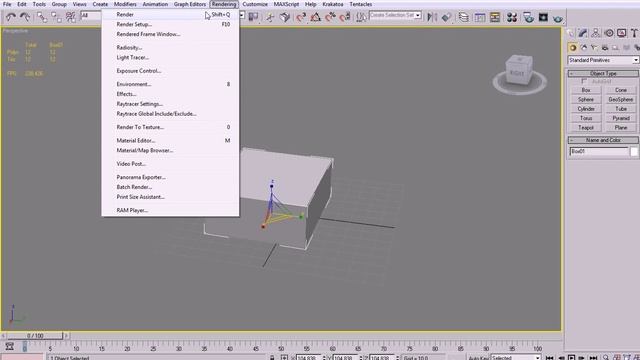Select Geometry category icon
This screenshot has width=640, height=360.
(573, 48)
